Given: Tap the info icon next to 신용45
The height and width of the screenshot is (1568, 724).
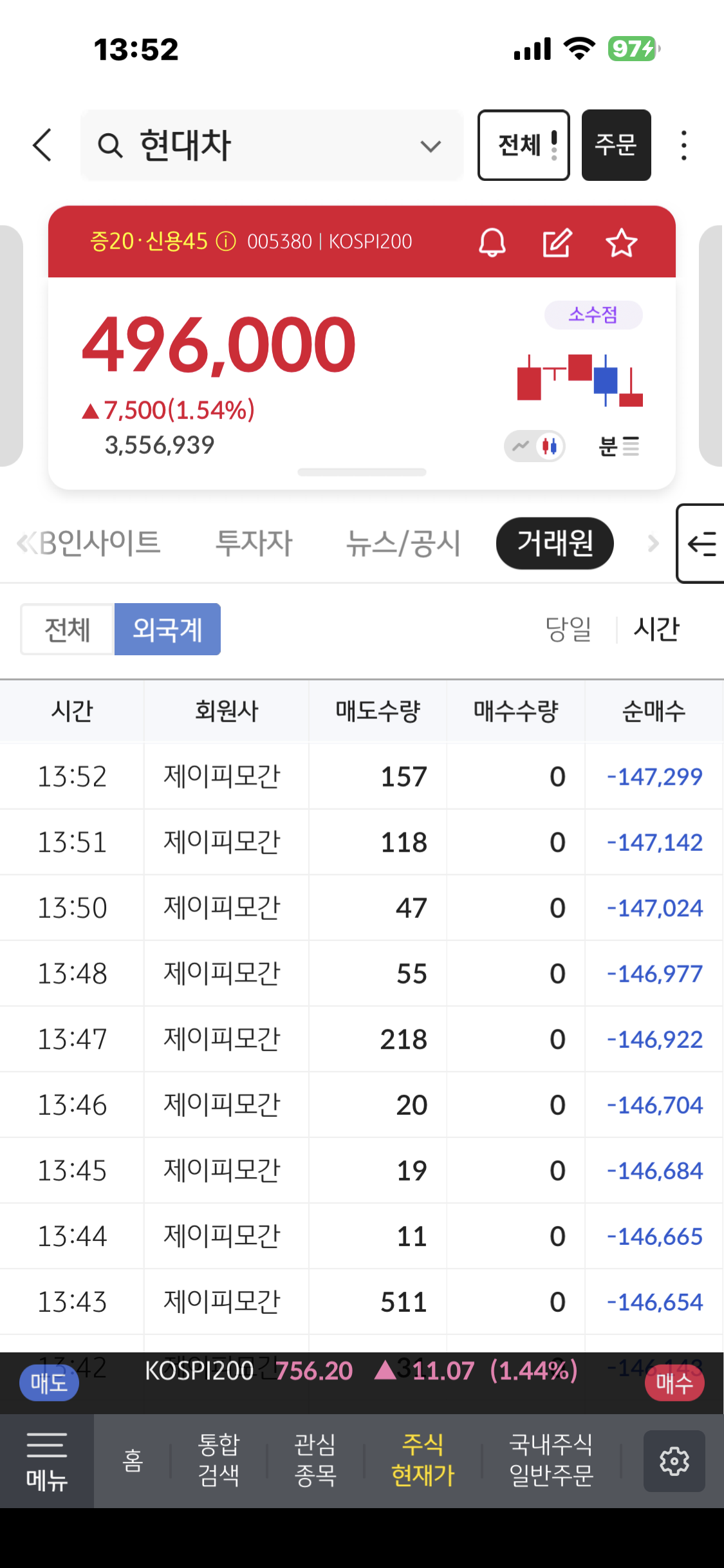Looking at the screenshot, I should (x=226, y=242).
